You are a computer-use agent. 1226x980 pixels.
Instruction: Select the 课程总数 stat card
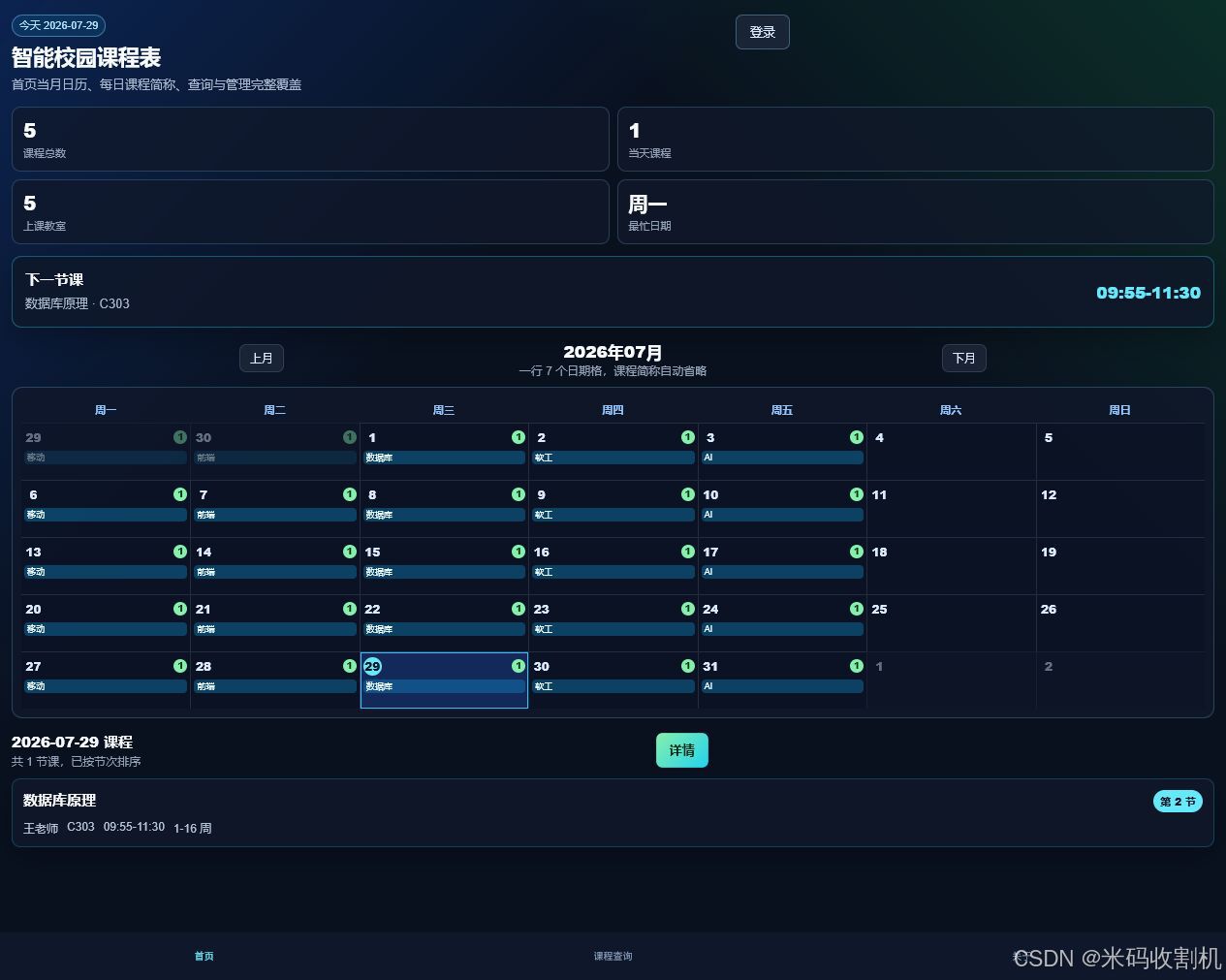(310, 140)
